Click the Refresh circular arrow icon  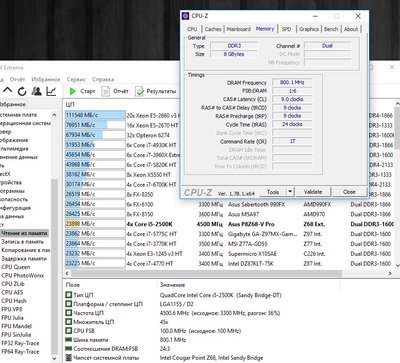[x=22, y=91]
